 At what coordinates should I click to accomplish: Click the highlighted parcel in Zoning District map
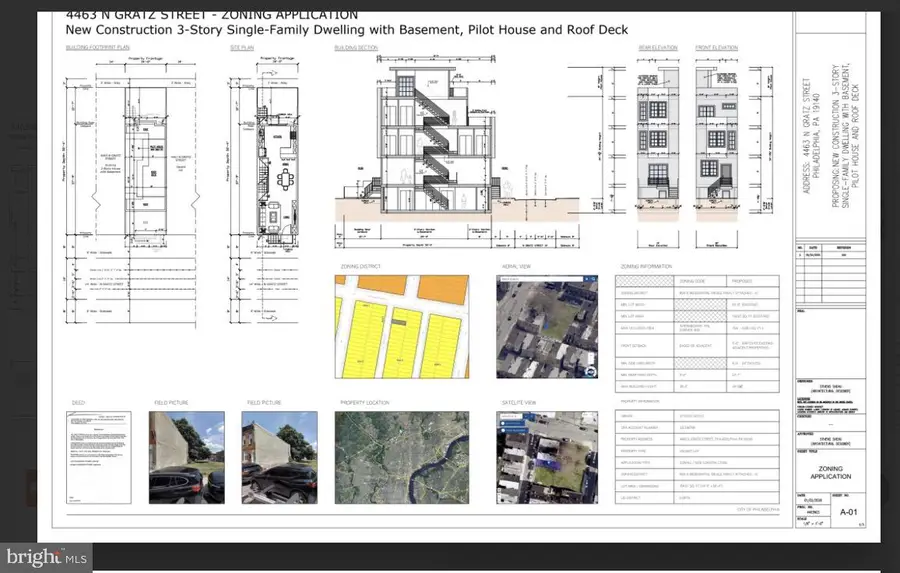tap(399, 322)
